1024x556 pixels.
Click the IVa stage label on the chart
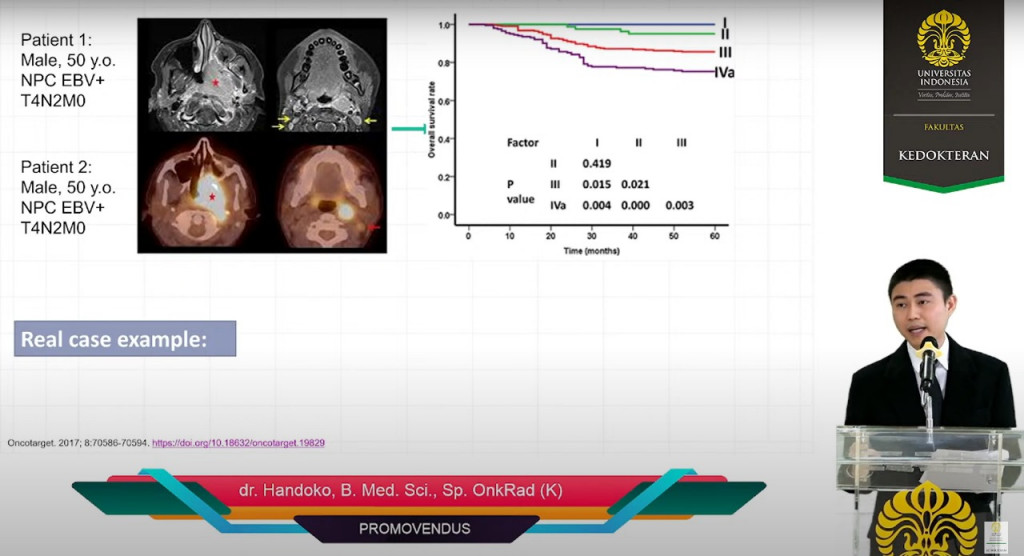(725, 73)
